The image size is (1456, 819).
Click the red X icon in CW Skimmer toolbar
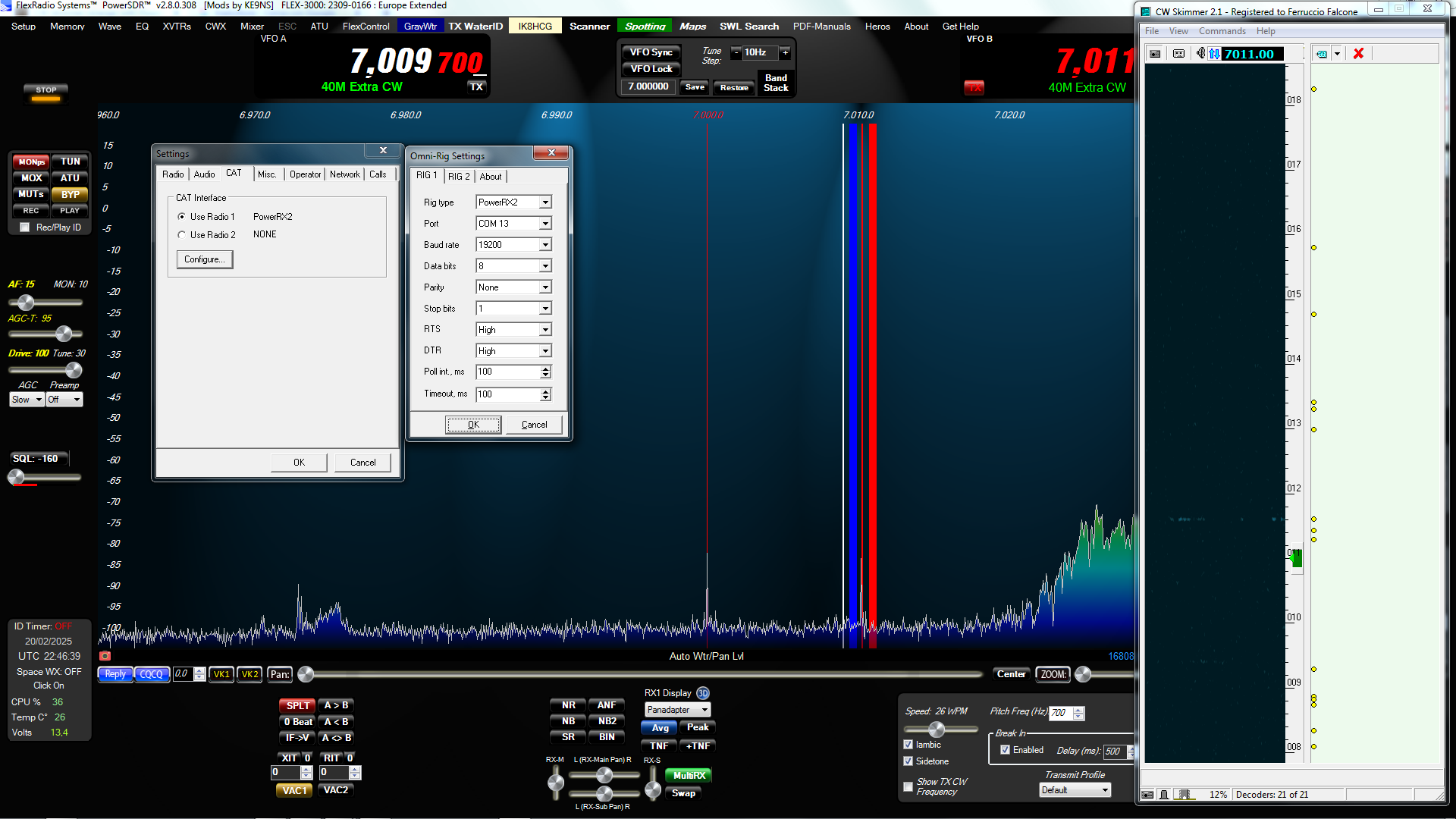pyautogui.click(x=1358, y=54)
